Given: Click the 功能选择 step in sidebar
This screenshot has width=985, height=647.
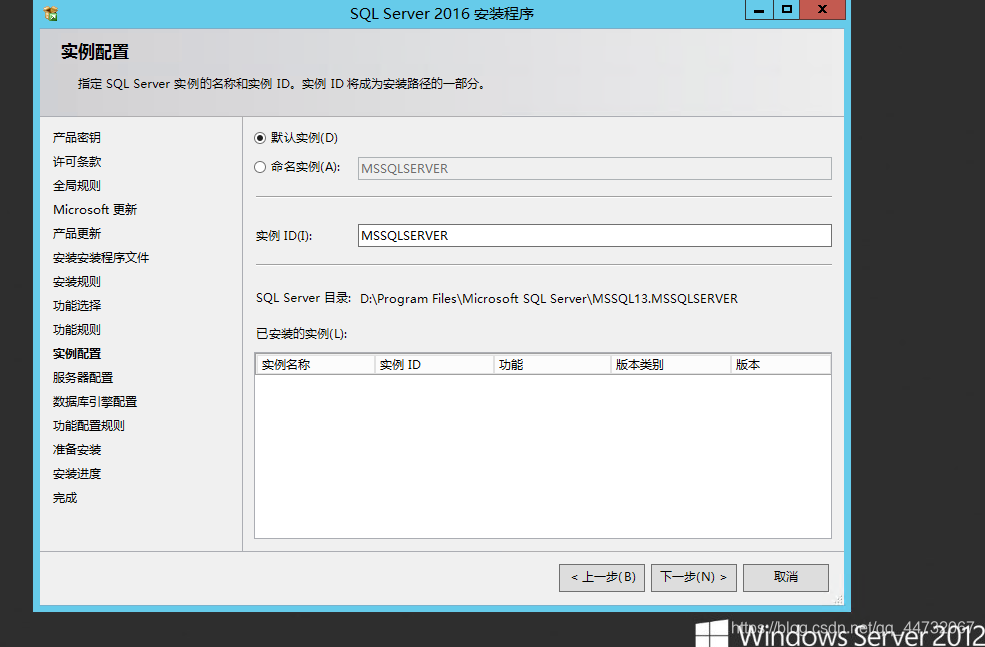Looking at the screenshot, I should coord(77,305).
